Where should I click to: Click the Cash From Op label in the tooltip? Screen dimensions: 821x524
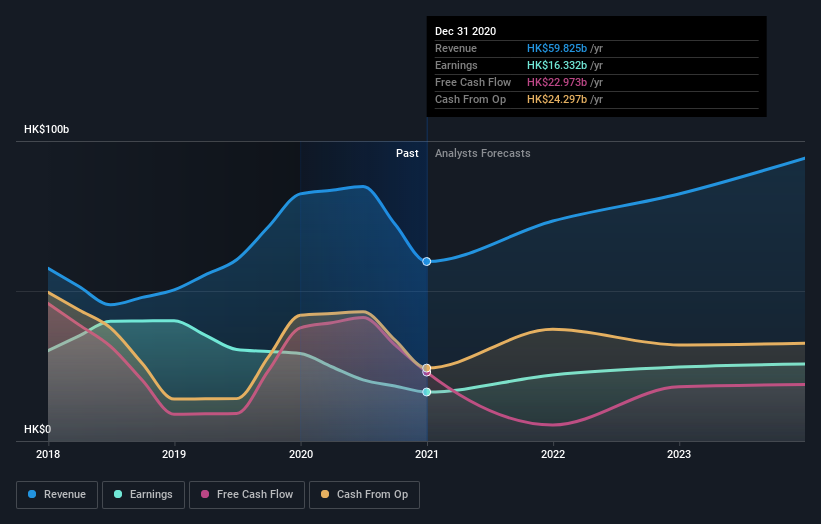click(470, 99)
